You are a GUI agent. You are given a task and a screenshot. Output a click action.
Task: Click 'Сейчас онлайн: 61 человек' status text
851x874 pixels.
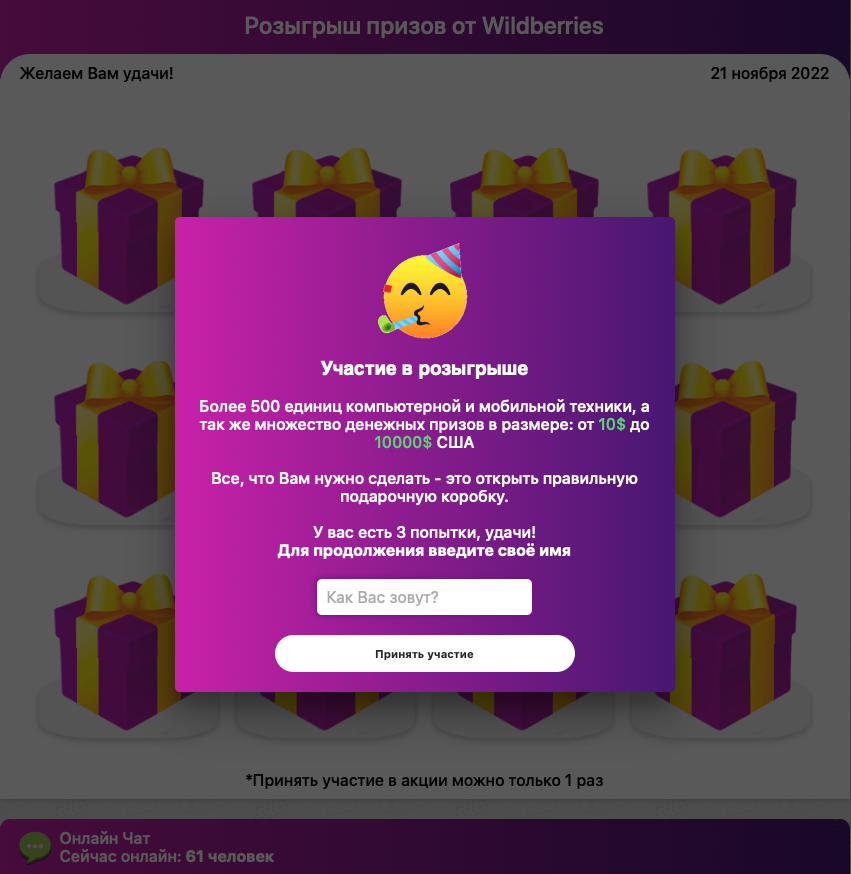(x=167, y=856)
